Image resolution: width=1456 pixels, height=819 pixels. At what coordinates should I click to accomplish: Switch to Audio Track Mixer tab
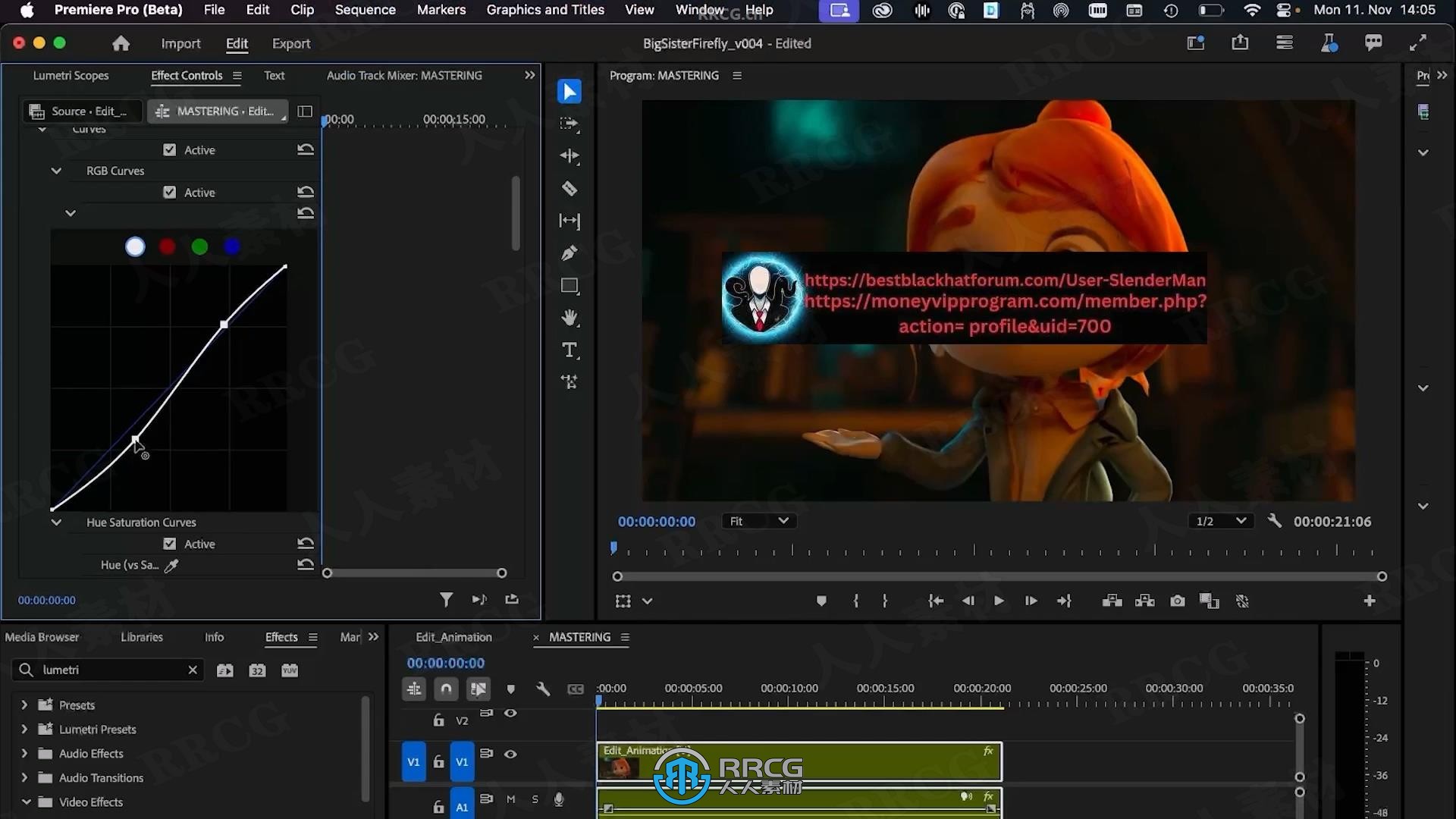click(x=404, y=76)
